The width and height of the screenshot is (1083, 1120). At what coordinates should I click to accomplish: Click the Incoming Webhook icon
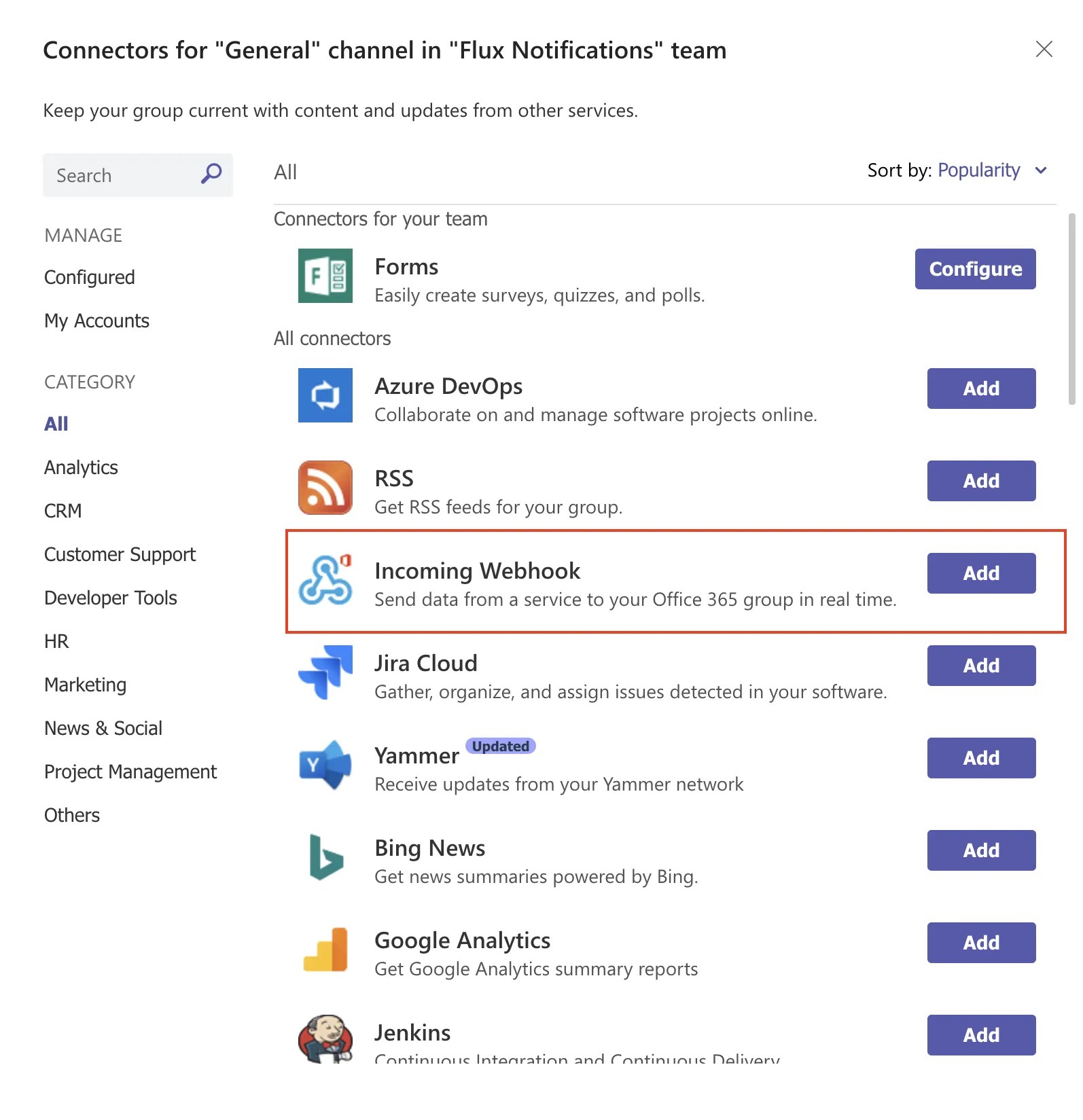click(325, 580)
